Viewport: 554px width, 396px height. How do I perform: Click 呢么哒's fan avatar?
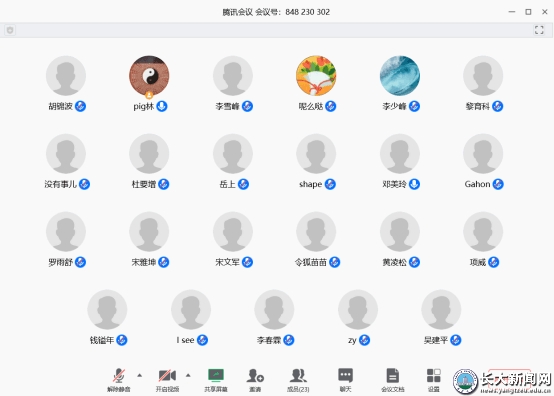point(316,76)
